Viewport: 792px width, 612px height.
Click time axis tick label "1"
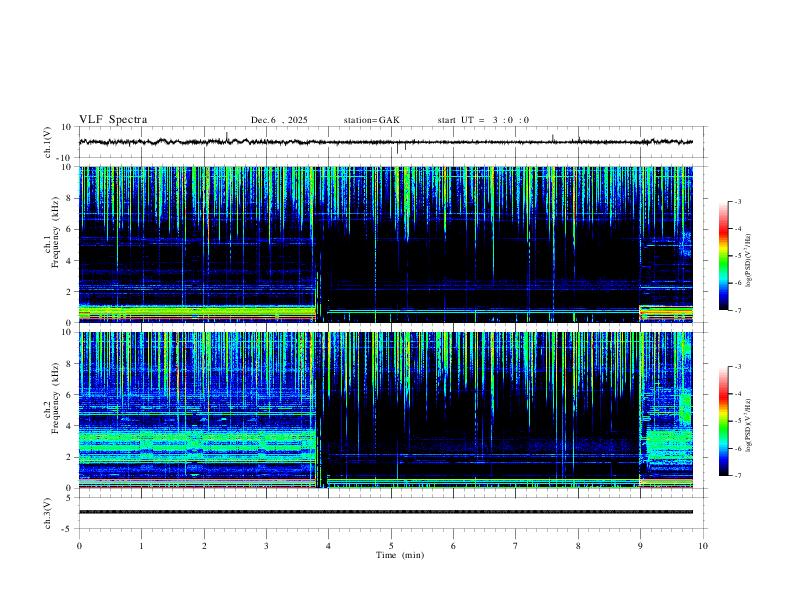pos(141,546)
